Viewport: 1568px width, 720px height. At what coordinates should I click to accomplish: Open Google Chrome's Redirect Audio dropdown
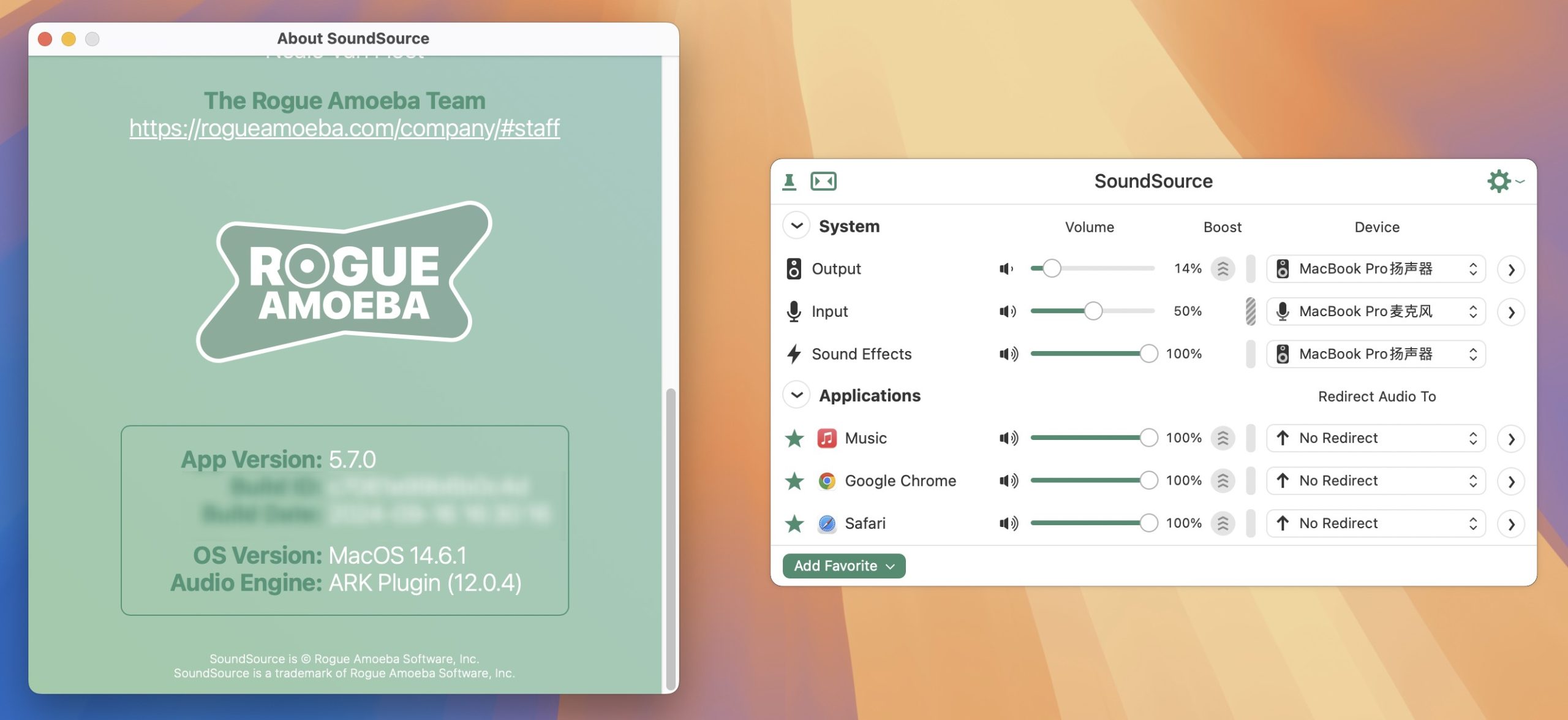[x=1376, y=480]
